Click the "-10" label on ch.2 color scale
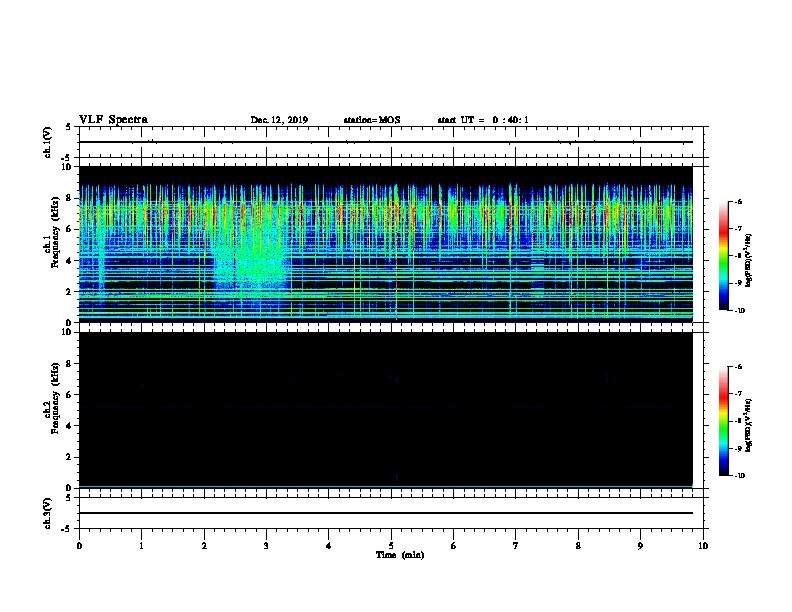 click(x=739, y=476)
